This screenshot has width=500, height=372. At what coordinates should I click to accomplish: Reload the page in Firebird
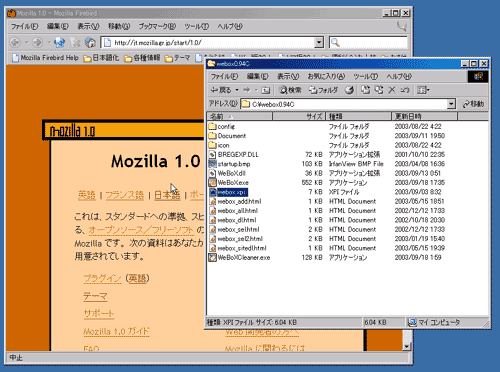coord(59,42)
